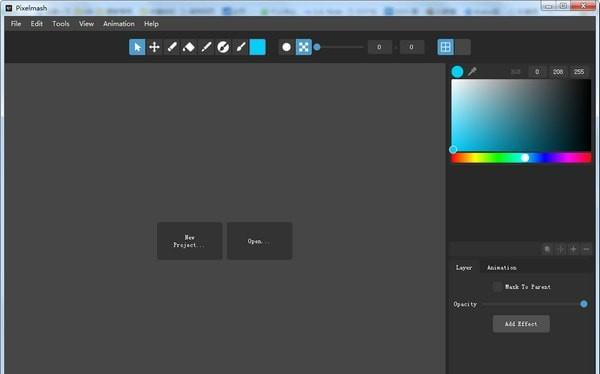Click the Open... button
Image resolution: width=600 pixels, height=374 pixels.
[259, 241]
